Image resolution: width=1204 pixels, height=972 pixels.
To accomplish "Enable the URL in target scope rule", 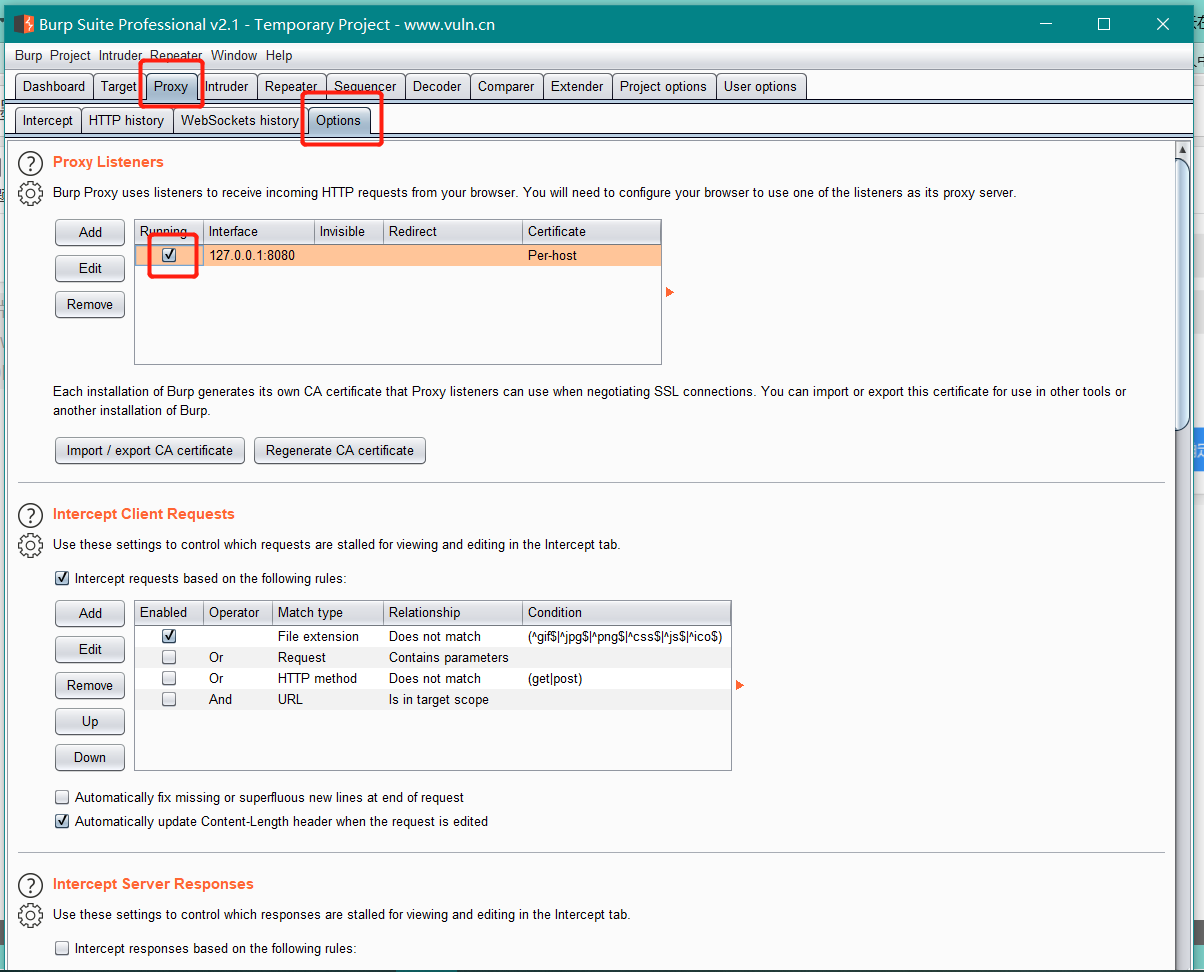I will (x=169, y=699).
